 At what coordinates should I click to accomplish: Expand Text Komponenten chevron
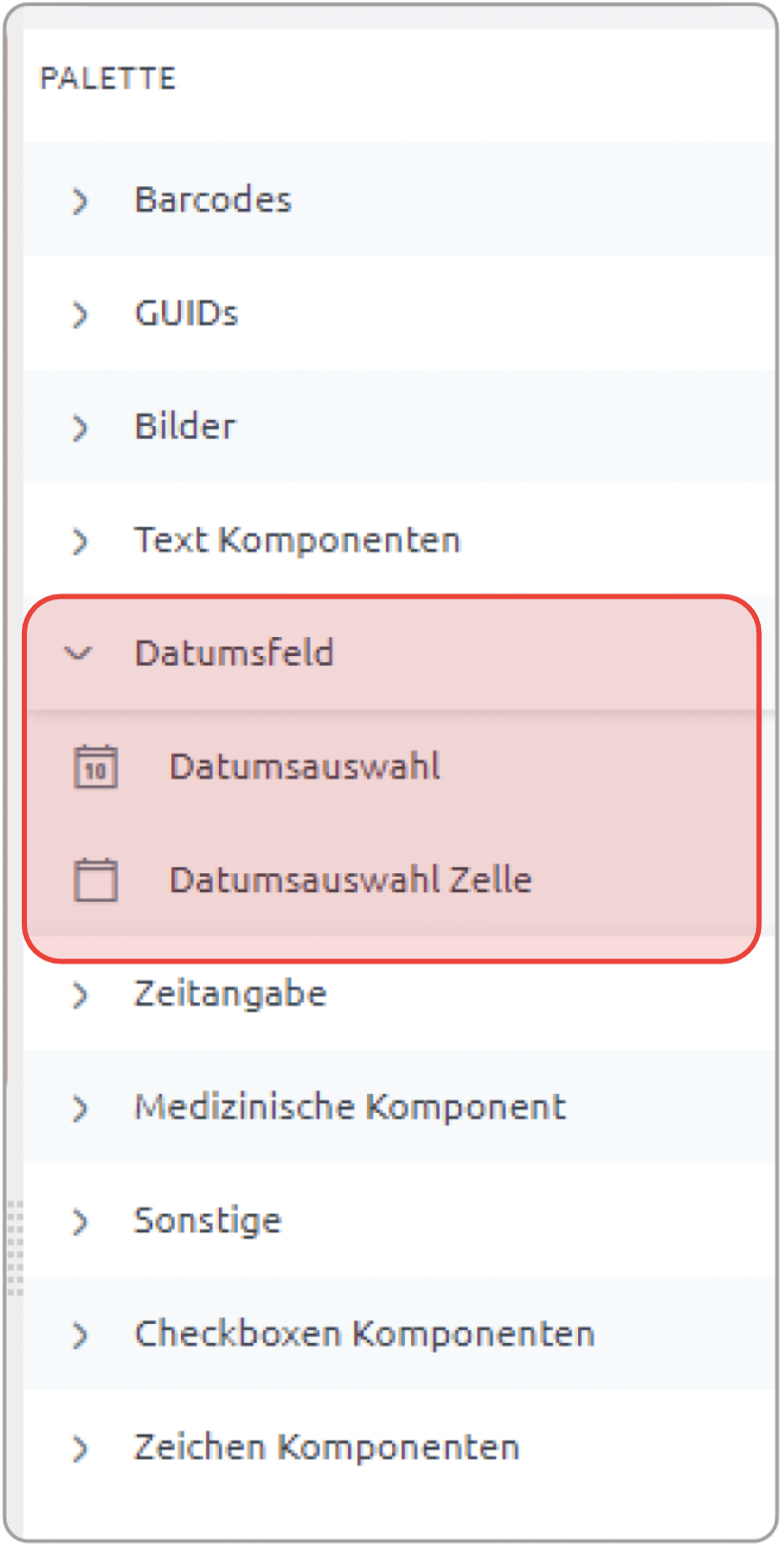(x=81, y=542)
